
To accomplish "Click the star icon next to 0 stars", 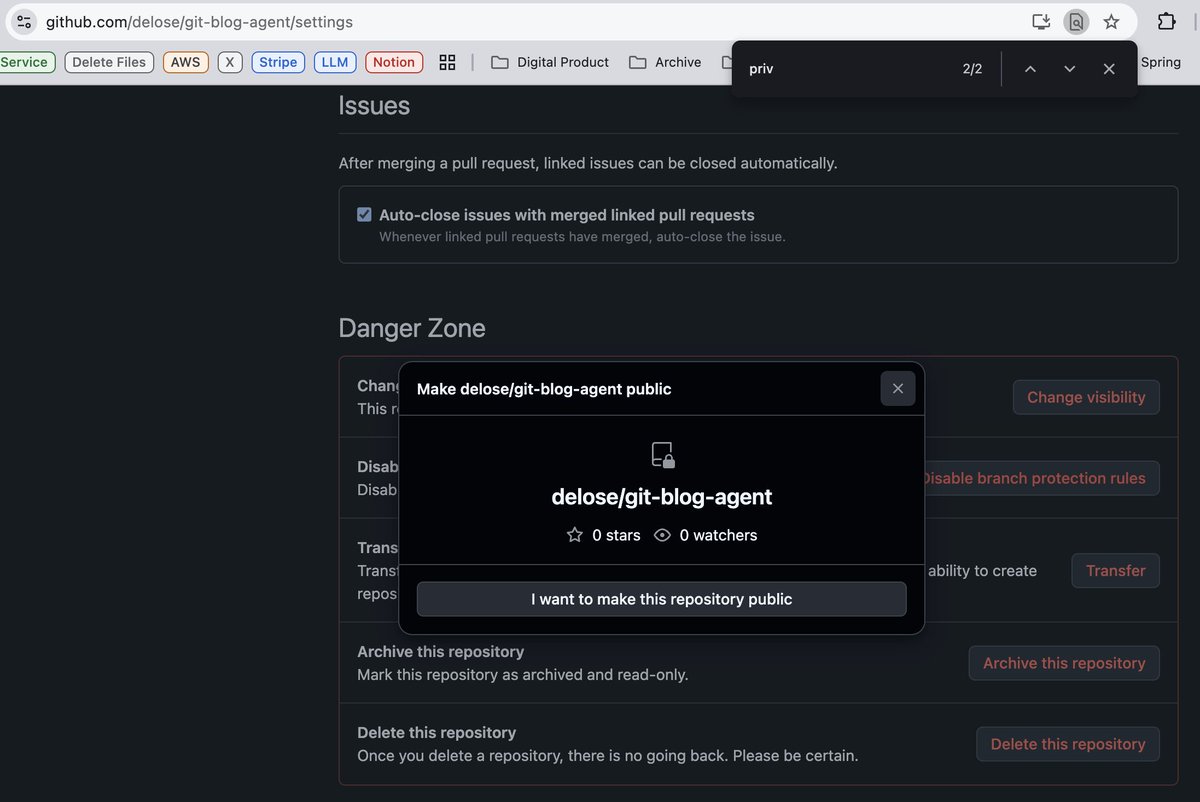I will point(575,535).
